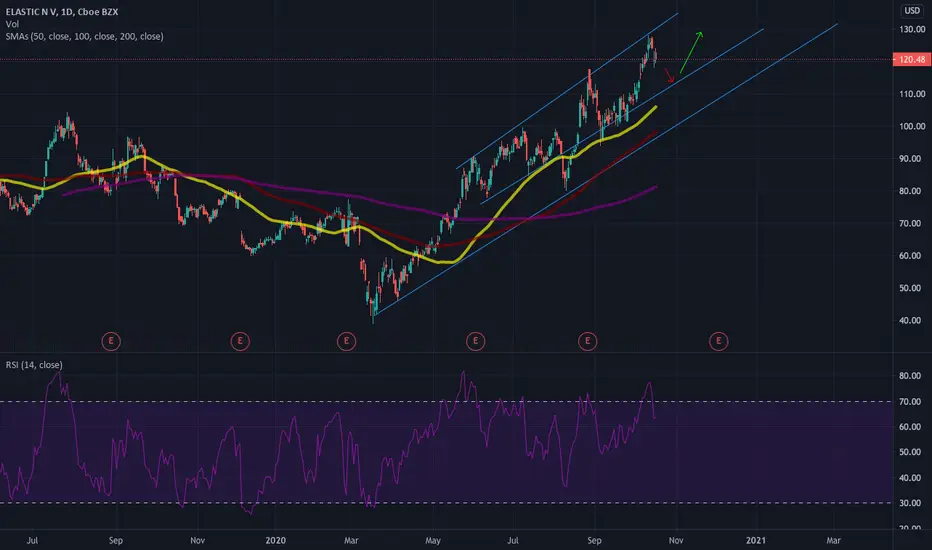
Task: Click the right end of the purple 200 SMA line
Action: point(656,187)
